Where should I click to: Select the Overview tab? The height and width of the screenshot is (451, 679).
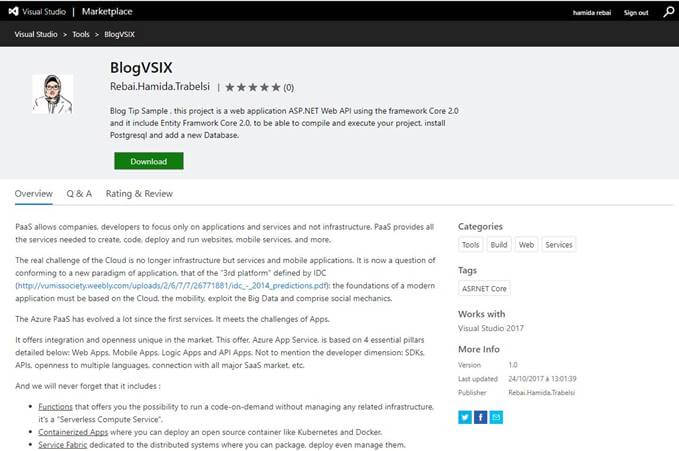tap(33, 193)
